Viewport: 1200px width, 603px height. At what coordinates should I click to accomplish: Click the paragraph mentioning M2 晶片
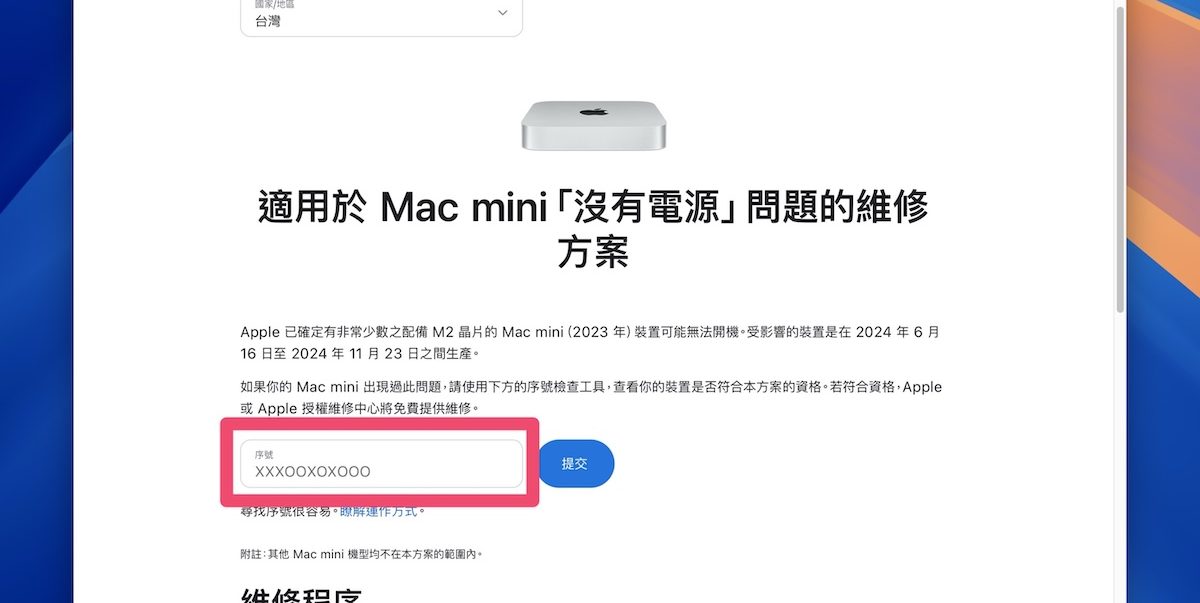pos(590,342)
